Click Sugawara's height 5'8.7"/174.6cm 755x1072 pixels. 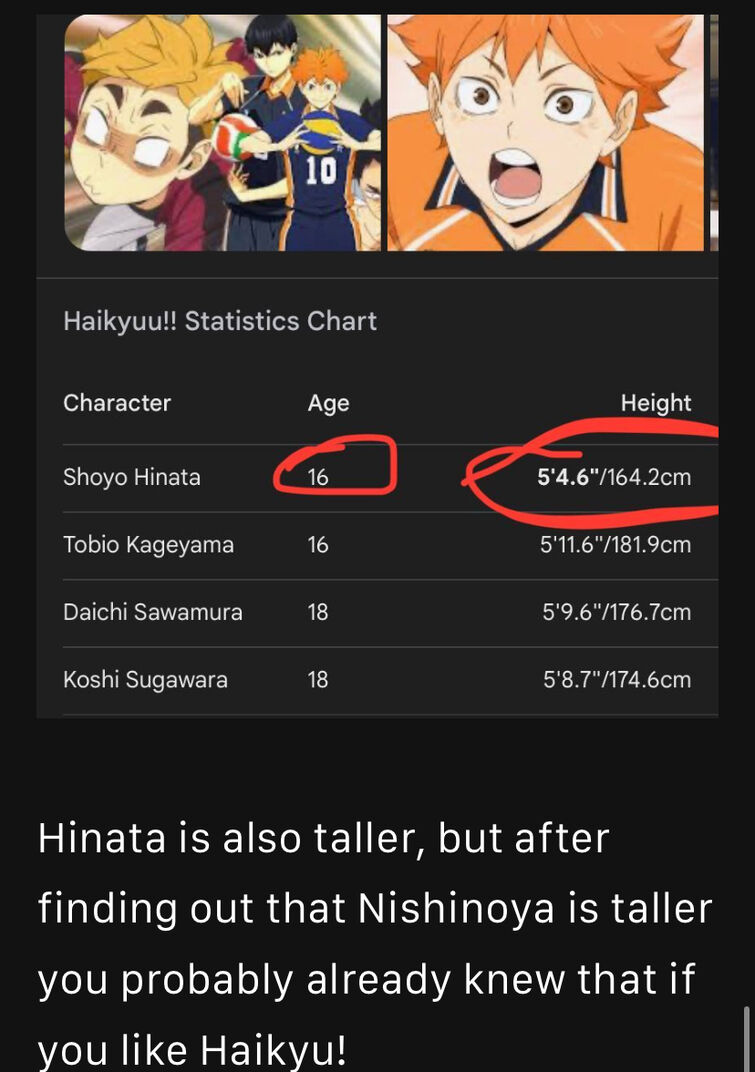click(x=618, y=680)
